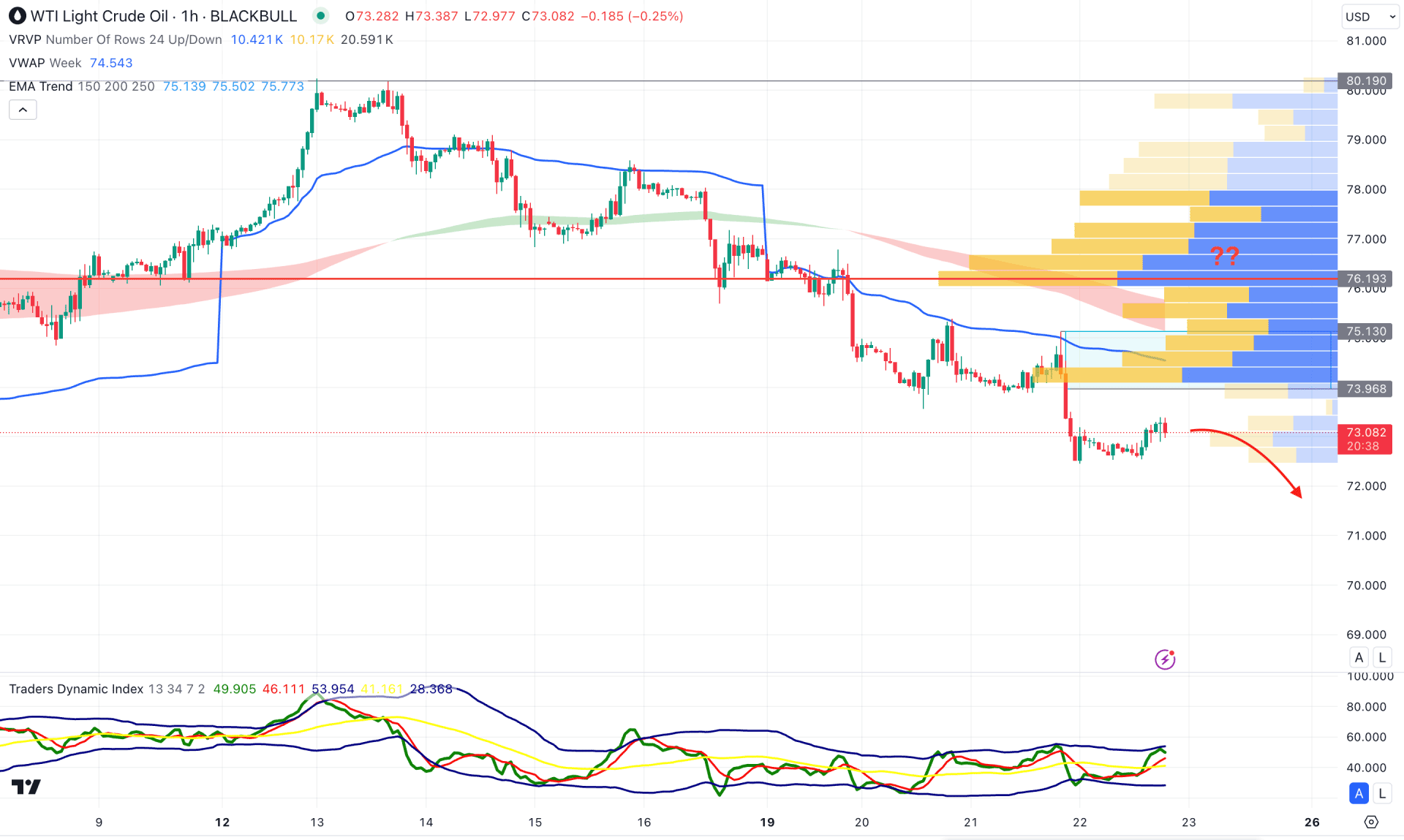Click the current price 73.082 label
1404x840 pixels.
(1365, 439)
